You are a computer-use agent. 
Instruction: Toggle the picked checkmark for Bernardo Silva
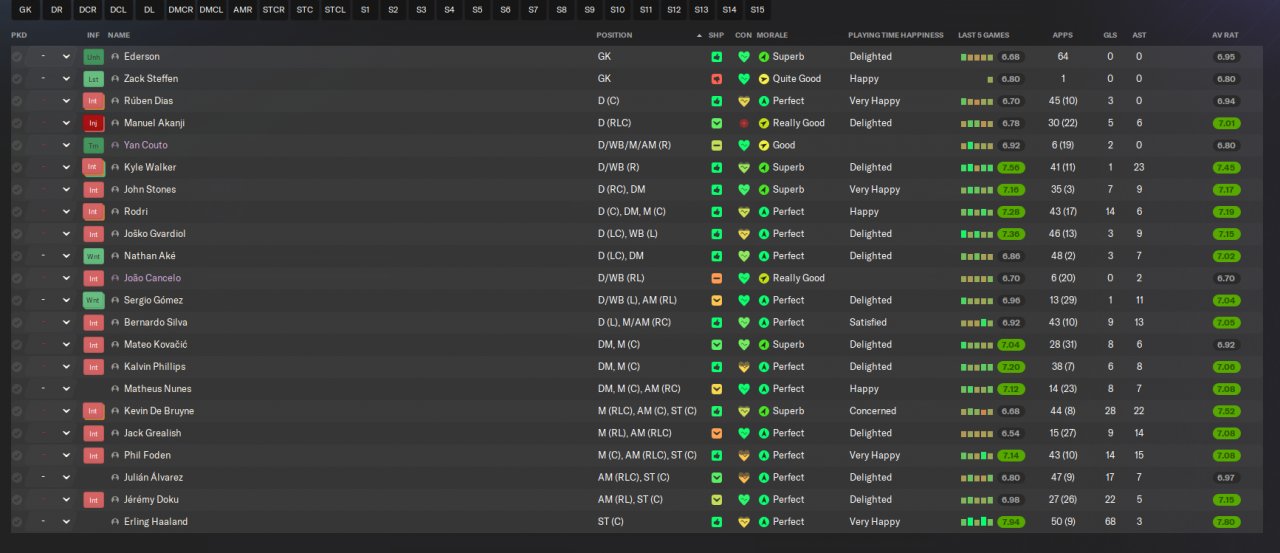point(16,322)
